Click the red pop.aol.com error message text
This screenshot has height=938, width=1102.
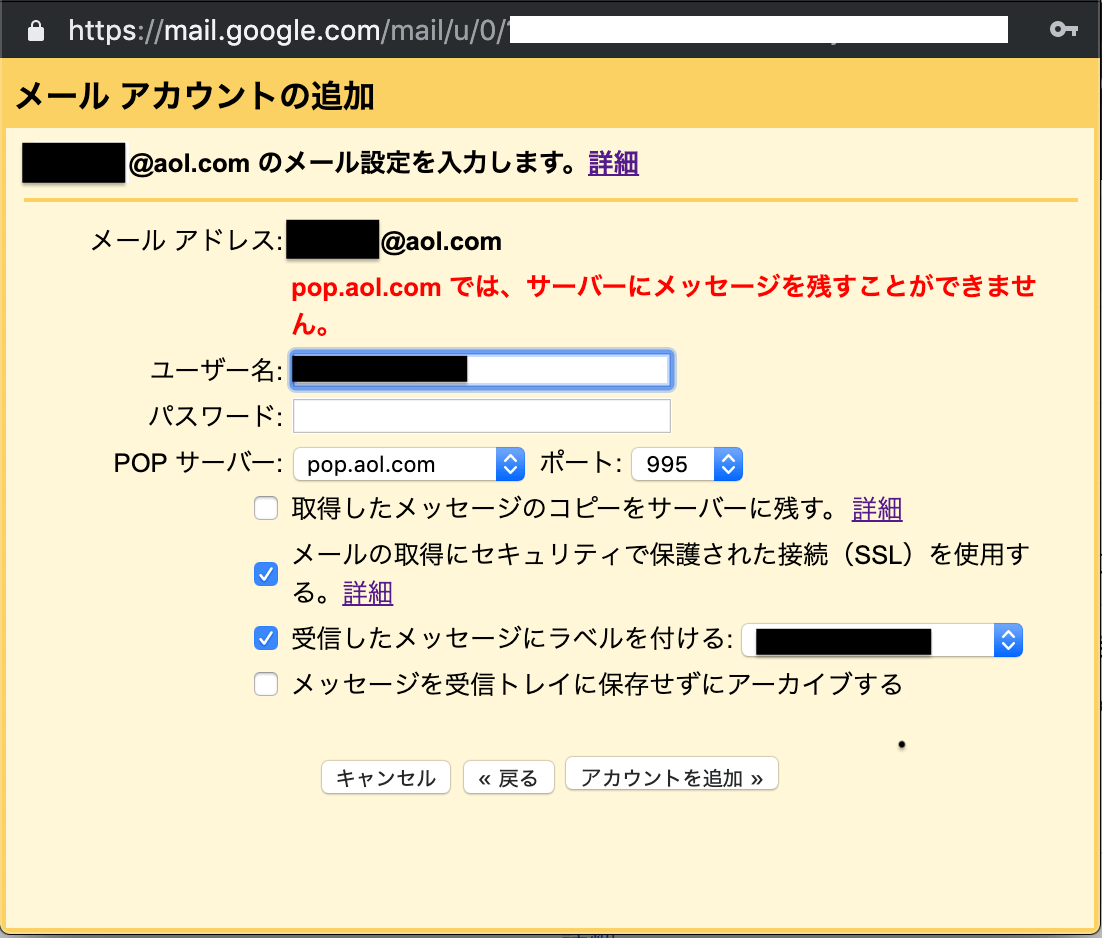[x=663, y=305]
